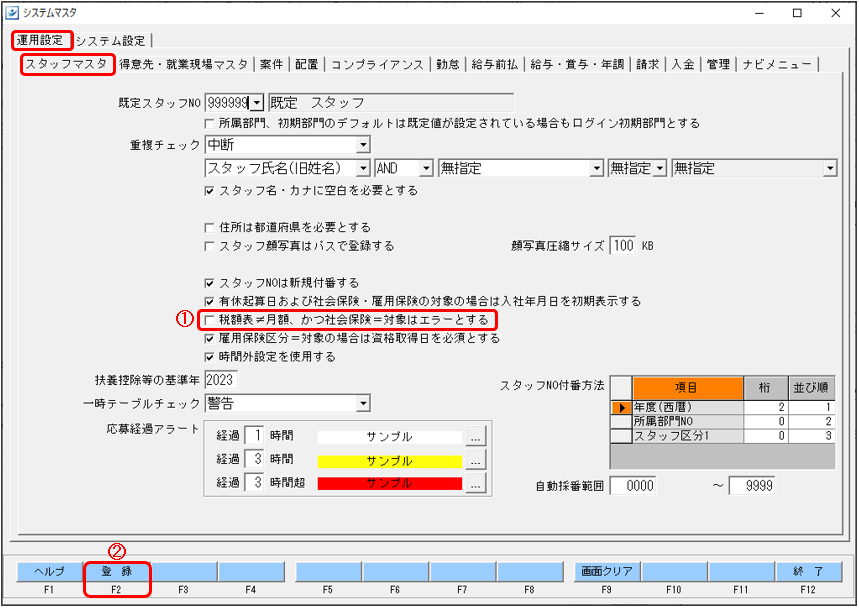Check スタッフ顔写真はパスで登録する
This screenshot has height=608, width=859.
coord(209,246)
